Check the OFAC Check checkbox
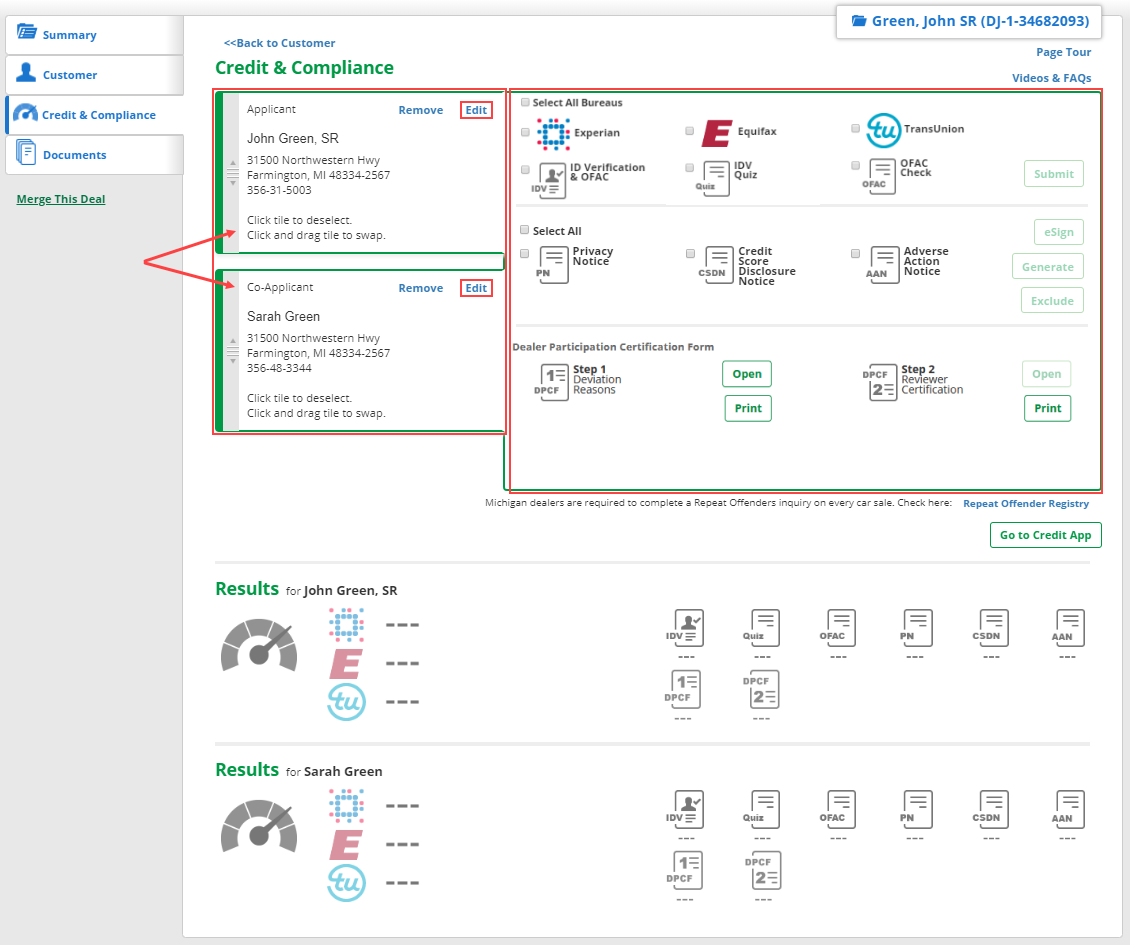Viewport: 1130px width, 945px height. pos(855,165)
